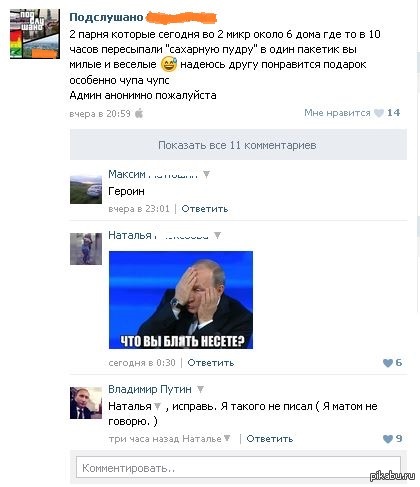Open Максим's profile avatar

pyautogui.click(x=86, y=190)
